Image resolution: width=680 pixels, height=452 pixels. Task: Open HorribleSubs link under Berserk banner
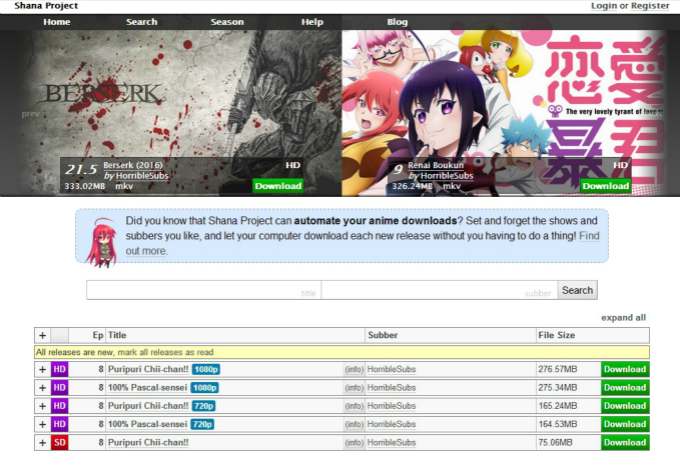click(142, 176)
